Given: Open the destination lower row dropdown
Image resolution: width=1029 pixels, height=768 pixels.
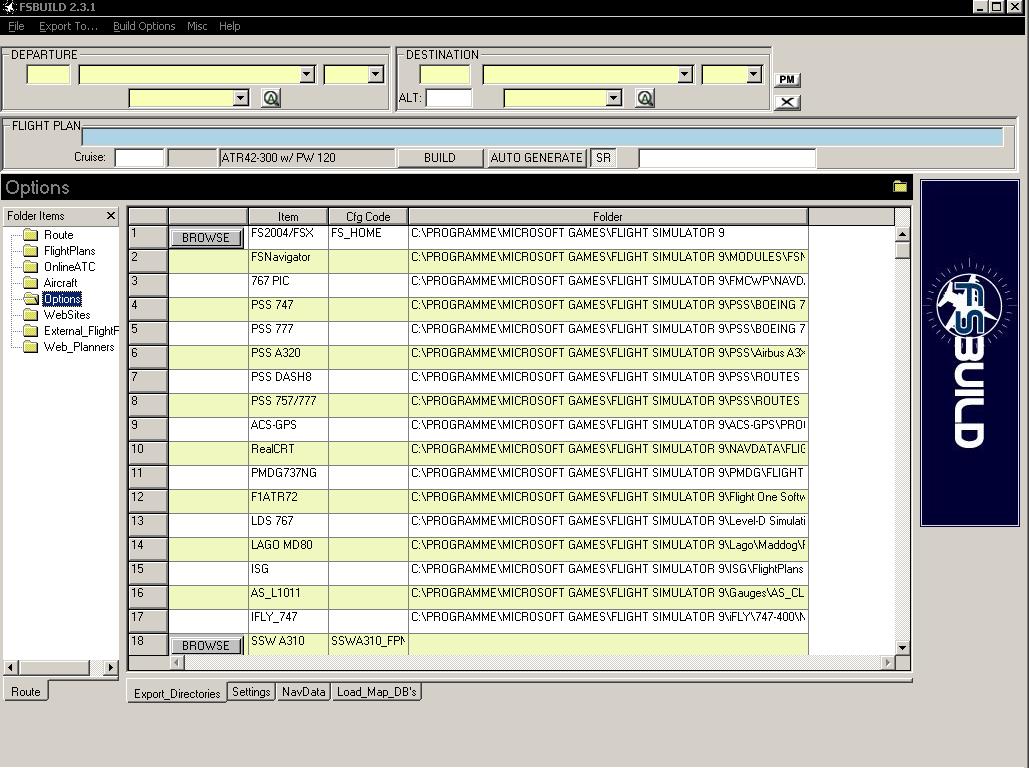Looking at the screenshot, I should click(x=614, y=98).
